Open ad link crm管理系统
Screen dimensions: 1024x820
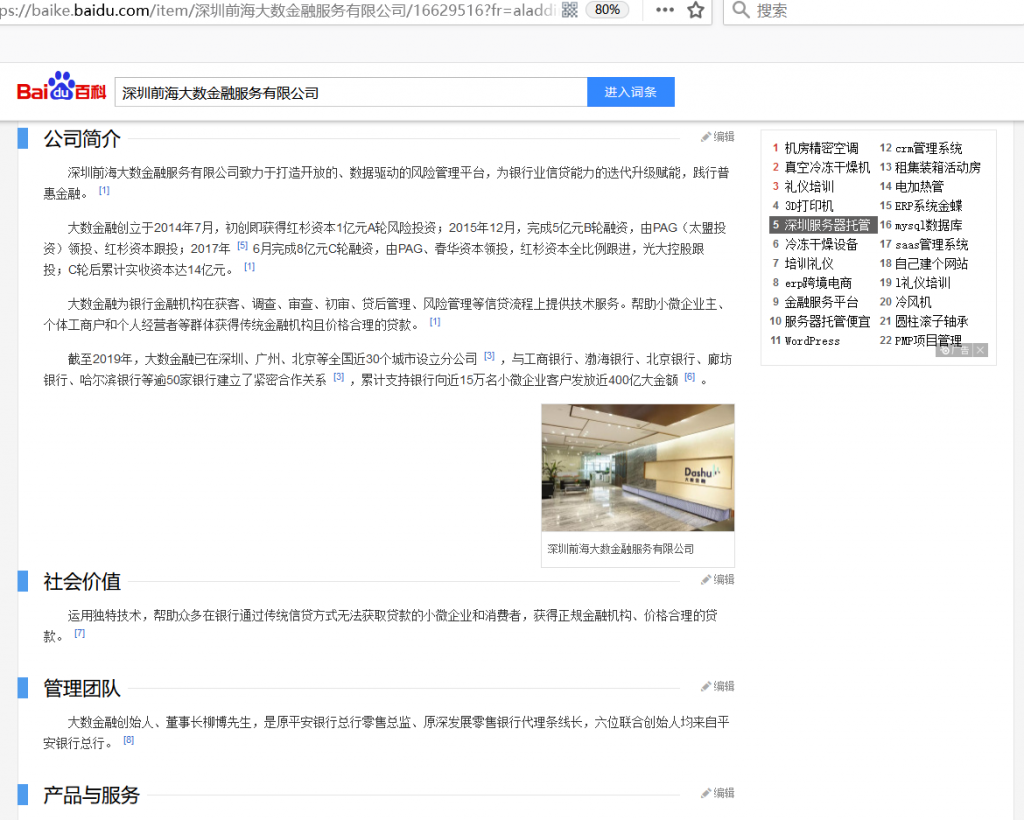click(x=928, y=148)
